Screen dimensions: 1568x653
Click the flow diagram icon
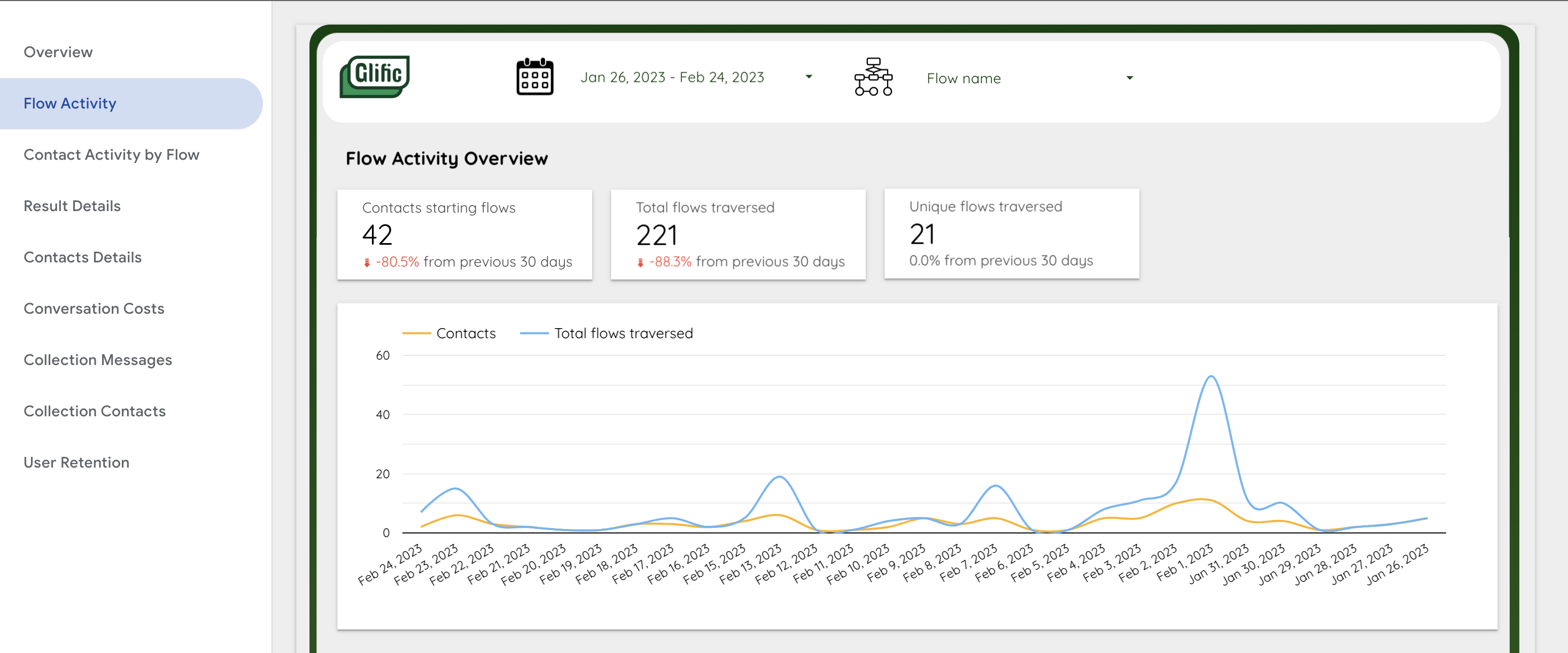873,76
